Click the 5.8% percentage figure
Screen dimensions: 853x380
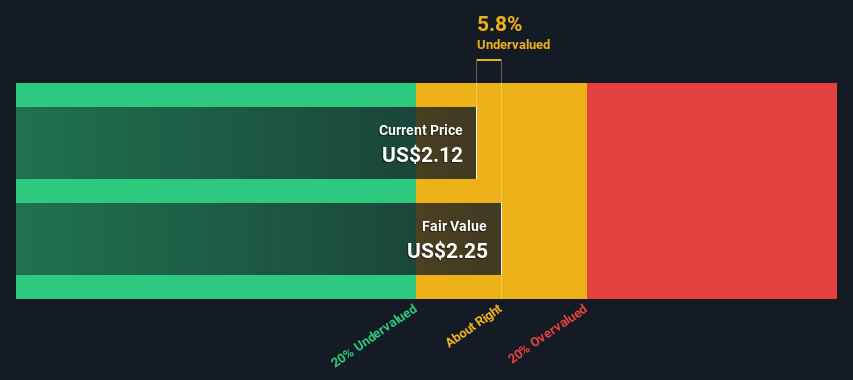499,24
